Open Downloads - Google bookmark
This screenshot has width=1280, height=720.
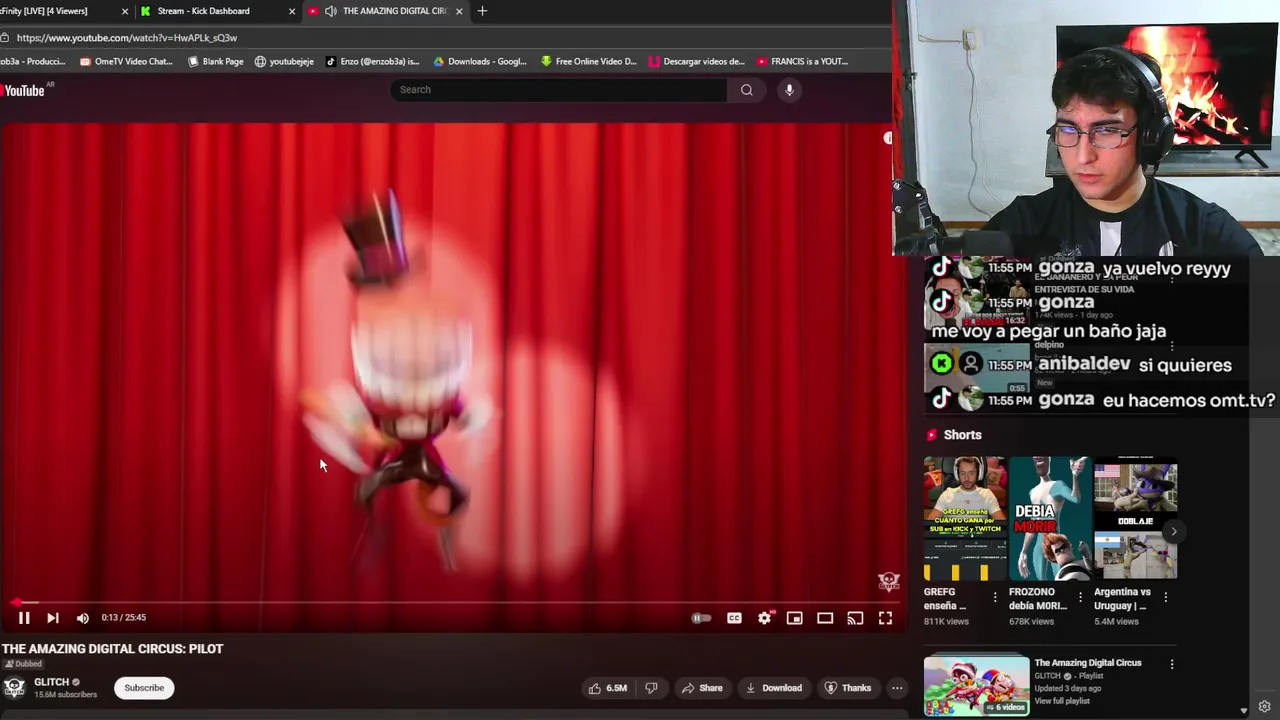point(480,61)
